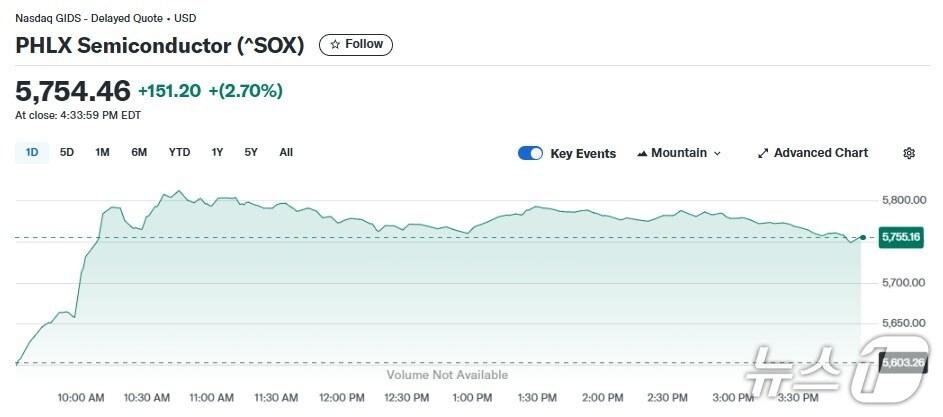Screen dimensions: 943x417
Task: Click the star Follow button
Action: tap(355, 45)
